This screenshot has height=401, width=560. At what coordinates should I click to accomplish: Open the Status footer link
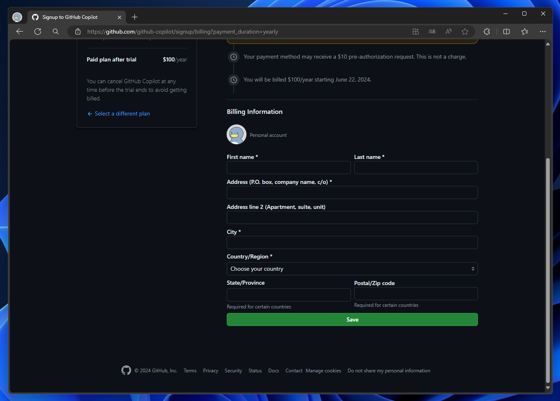(x=255, y=371)
